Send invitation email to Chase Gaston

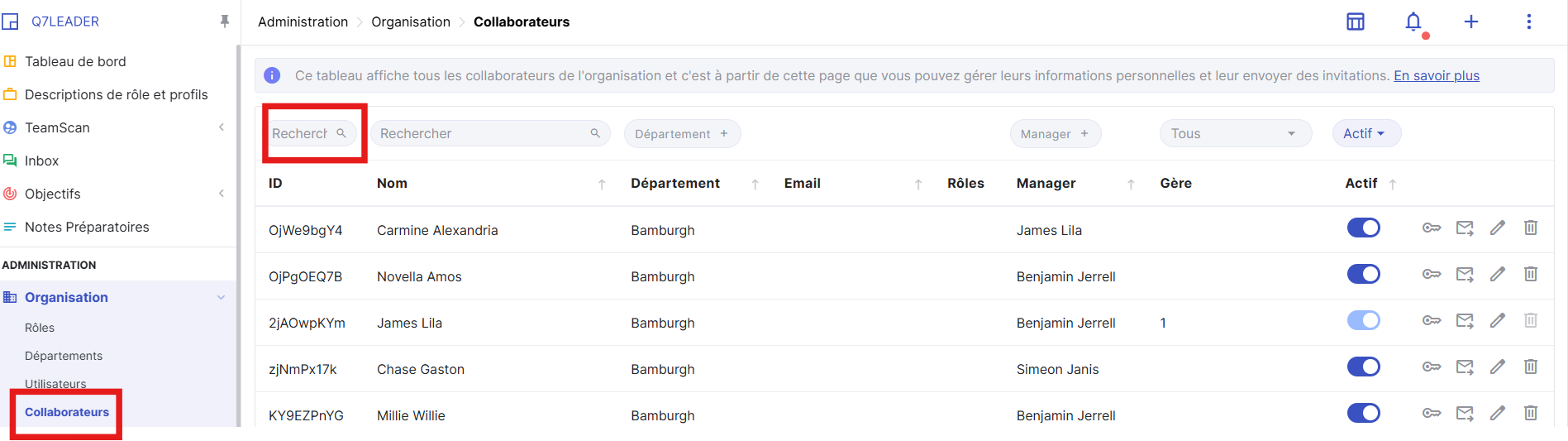[x=1464, y=367]
